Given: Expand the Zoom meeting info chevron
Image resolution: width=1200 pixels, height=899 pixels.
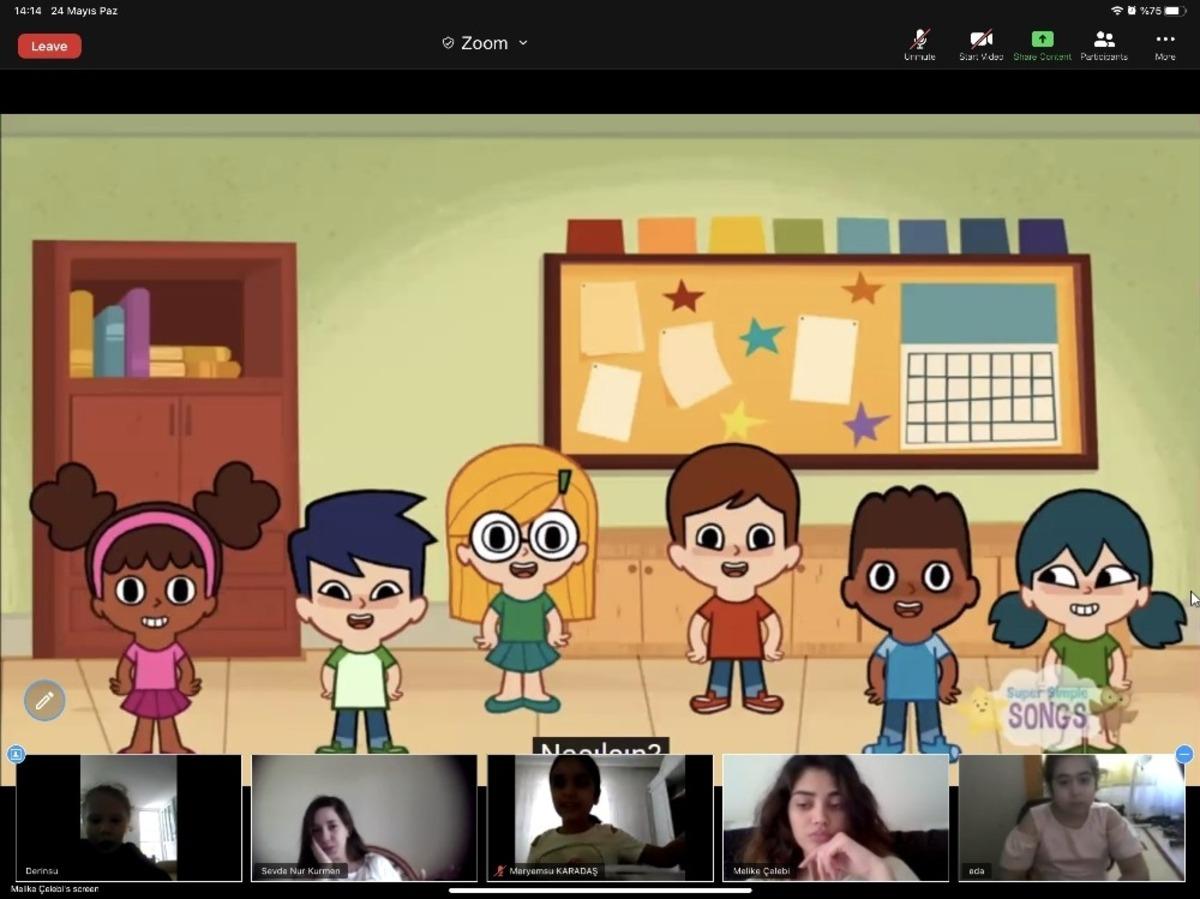Looking at the screenshot, I should (x=523, y=43).
